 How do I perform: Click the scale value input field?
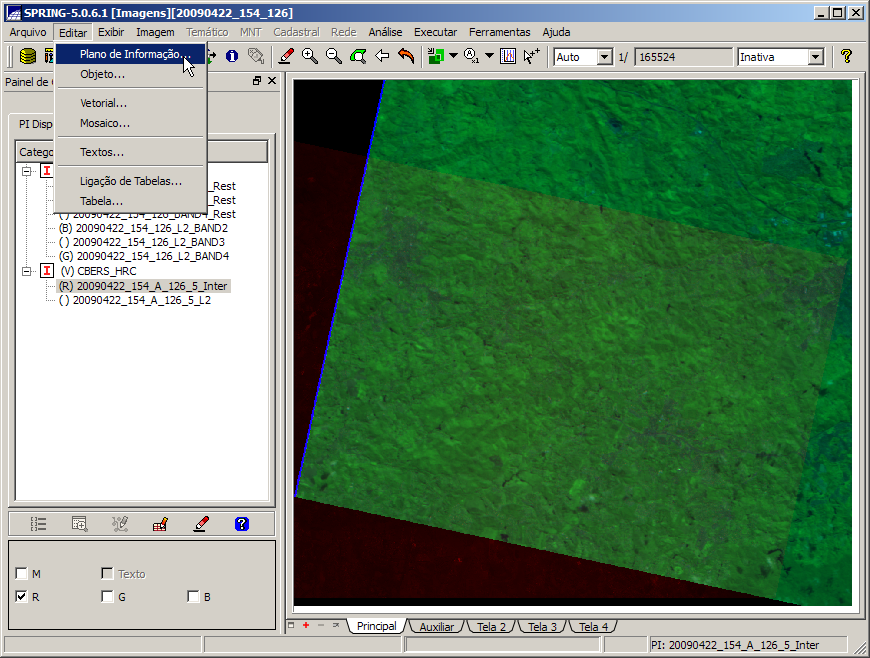click(682, 57)
